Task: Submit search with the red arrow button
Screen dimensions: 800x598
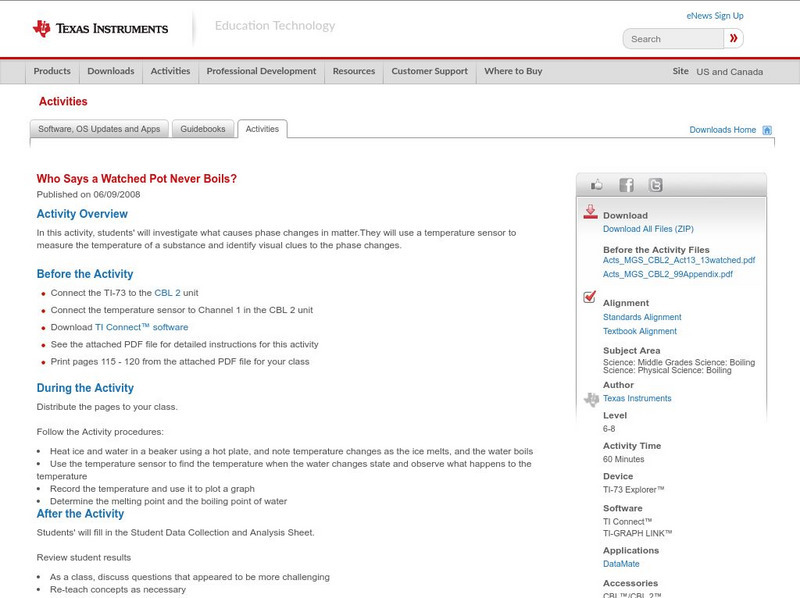Action: [x=733, y=38]
